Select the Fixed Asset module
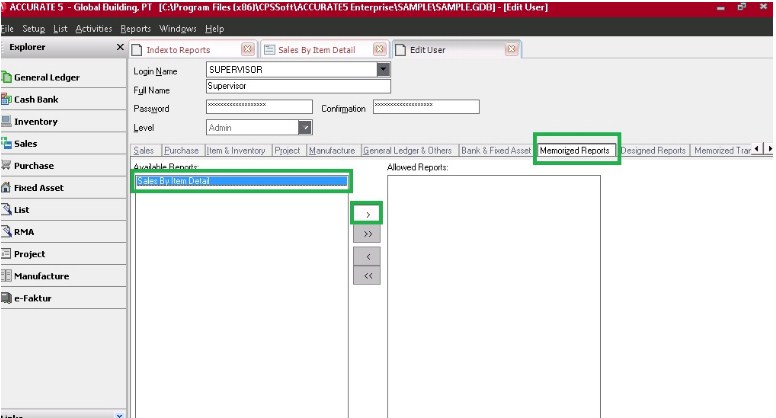Screen dimensions: 776x418 point(38,188)
